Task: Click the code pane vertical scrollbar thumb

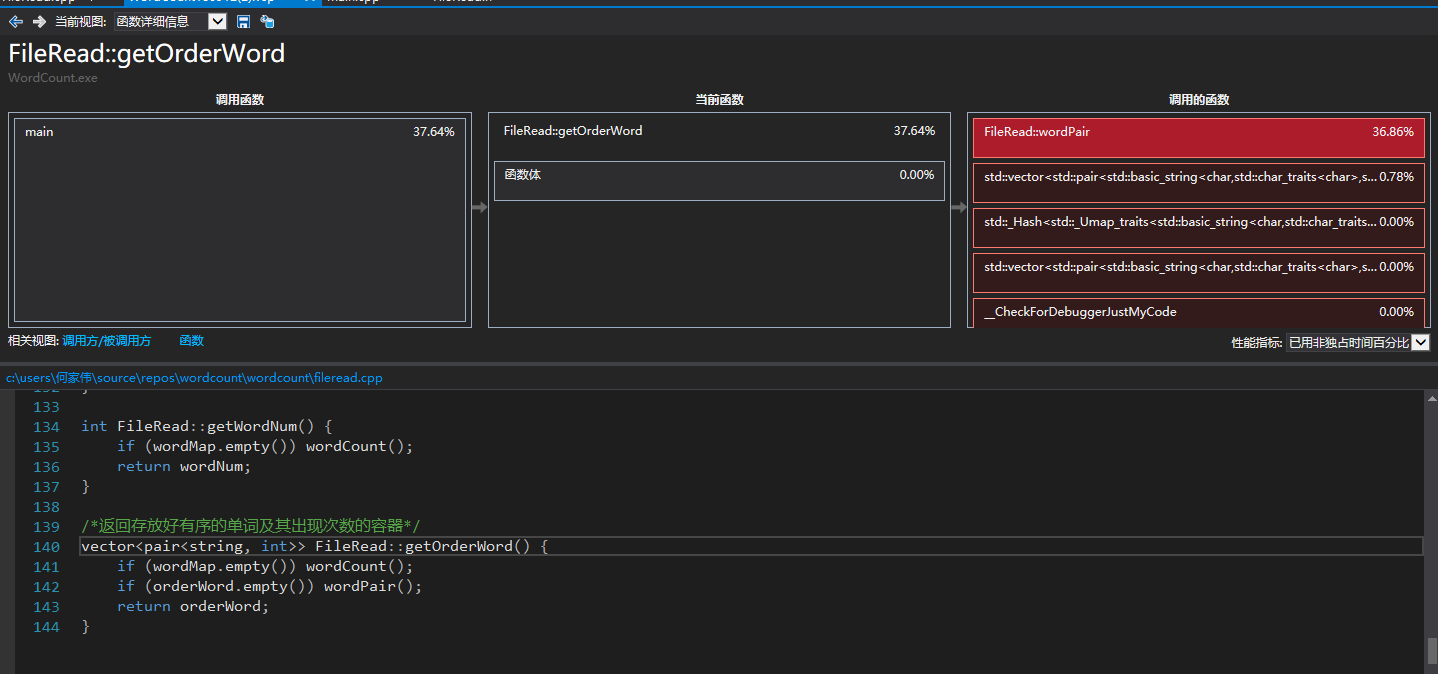Action: click(1432, 650)
